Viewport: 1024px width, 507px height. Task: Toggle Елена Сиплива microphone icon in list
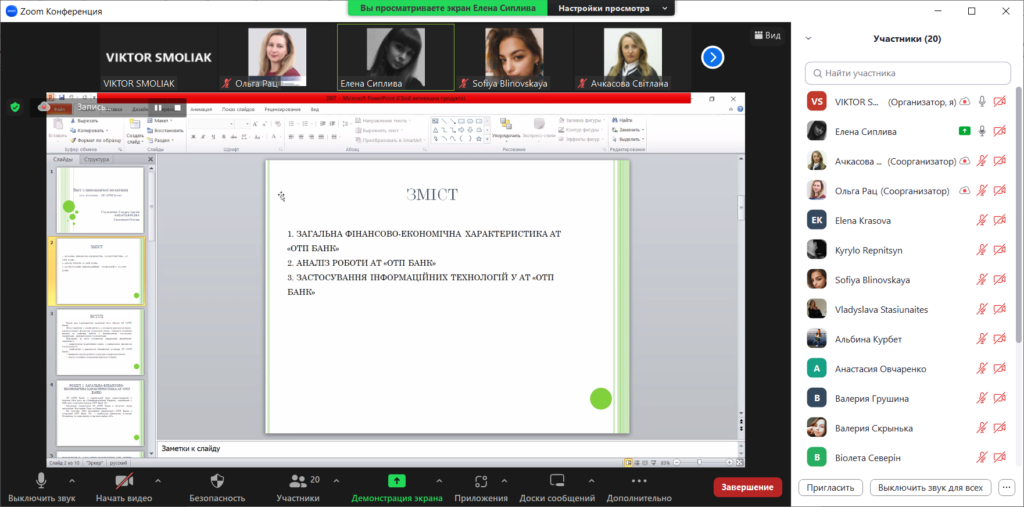[982, 131]
